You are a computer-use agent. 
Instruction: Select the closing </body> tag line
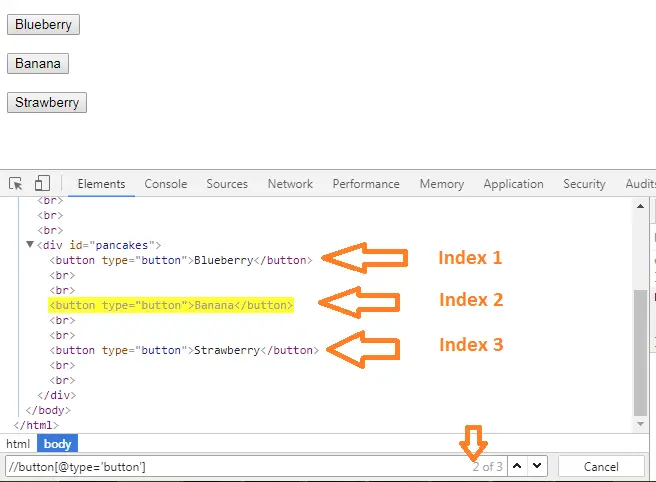(x=48, y=410)
